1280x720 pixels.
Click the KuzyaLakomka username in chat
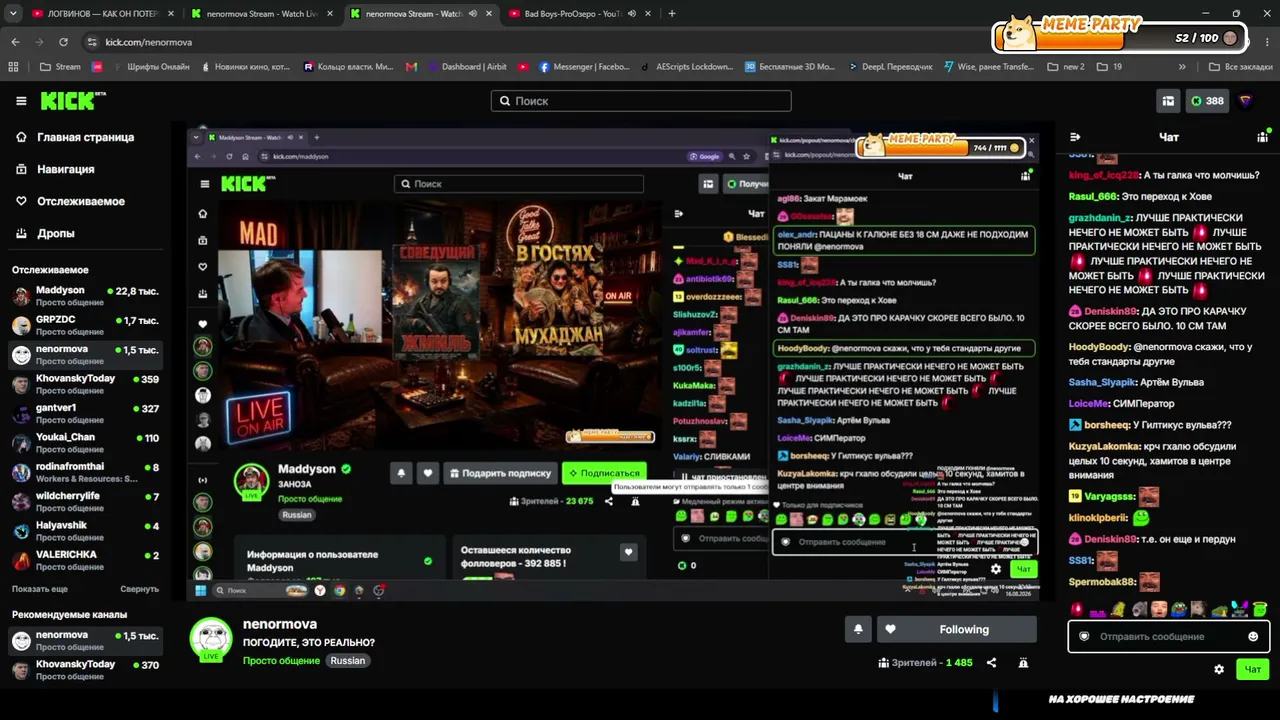[1105, 446]
